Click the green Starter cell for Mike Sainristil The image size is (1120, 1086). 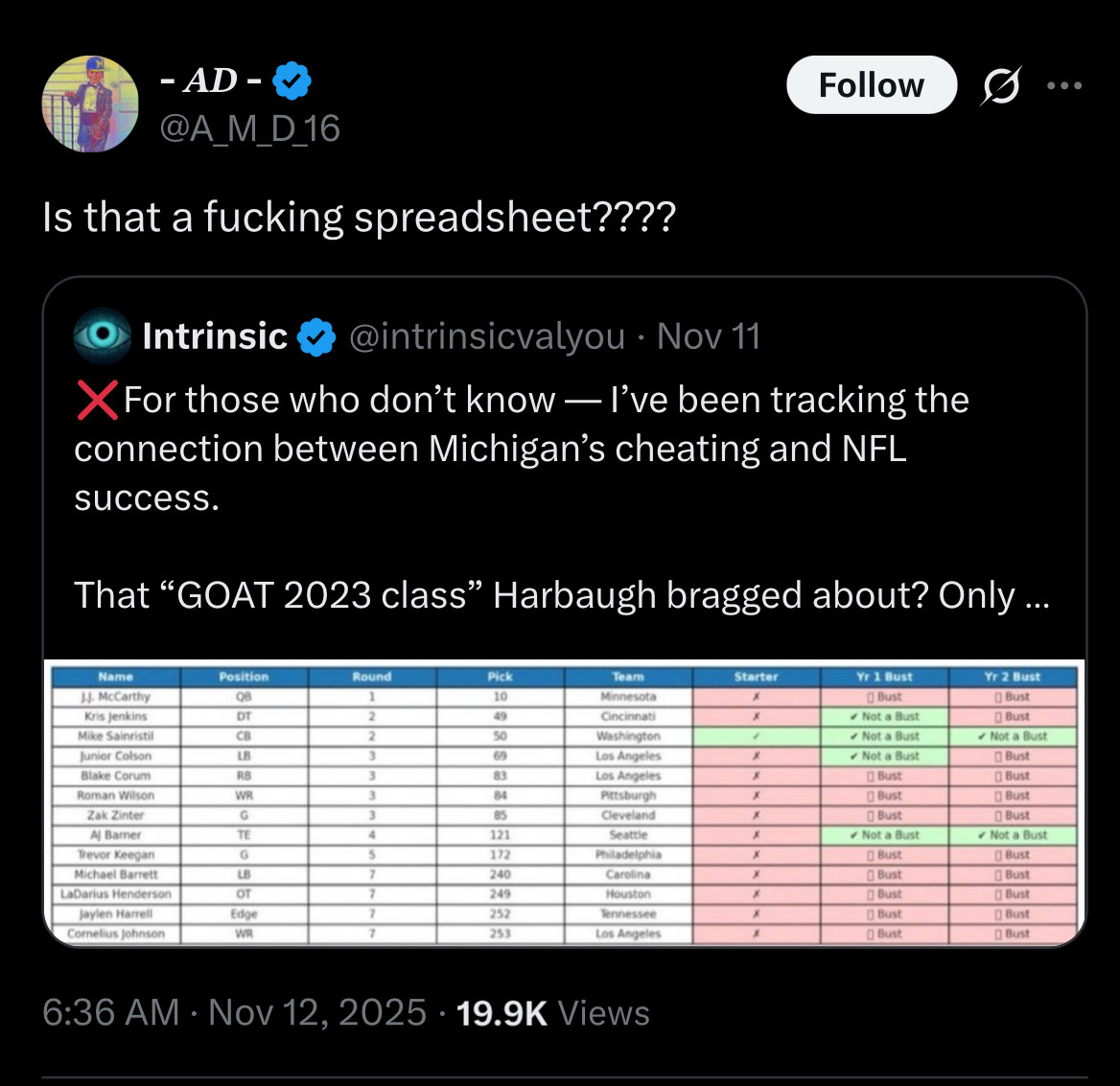(756, 736)
